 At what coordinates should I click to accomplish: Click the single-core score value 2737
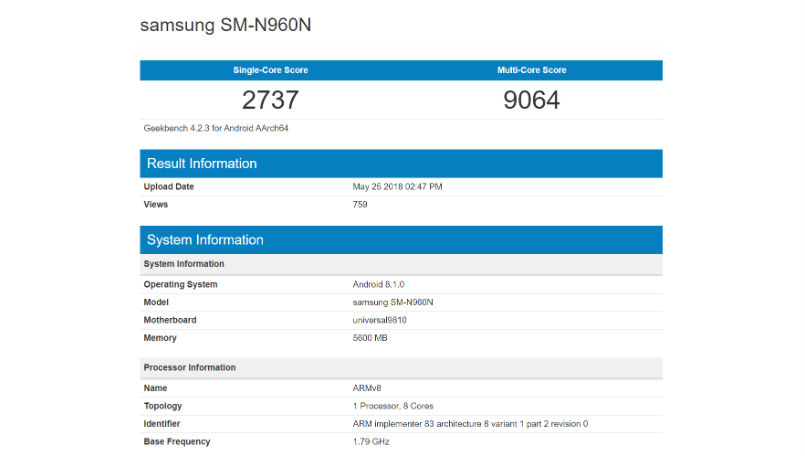coord(270,100)
